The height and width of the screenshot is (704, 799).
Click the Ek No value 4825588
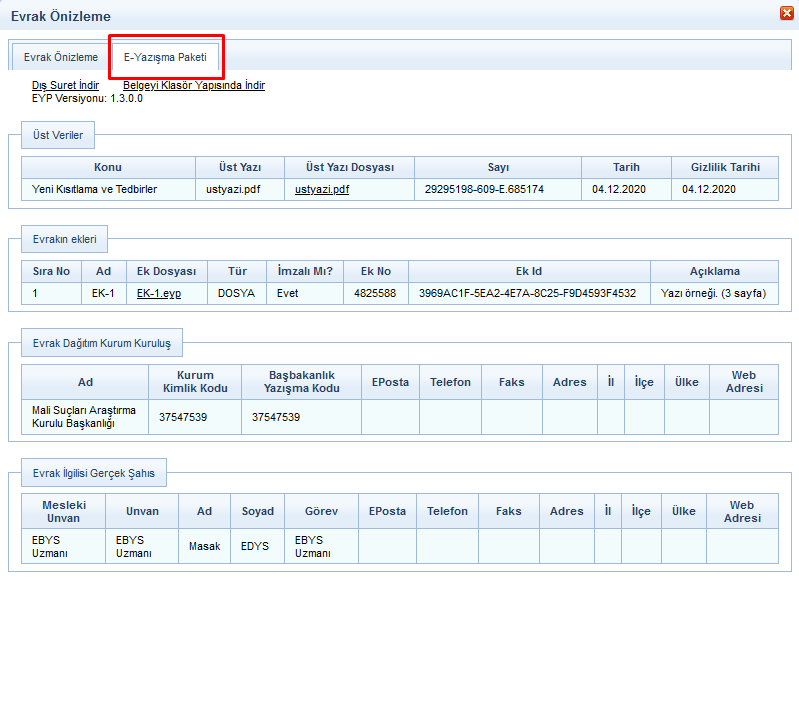(x=375, y=293)
